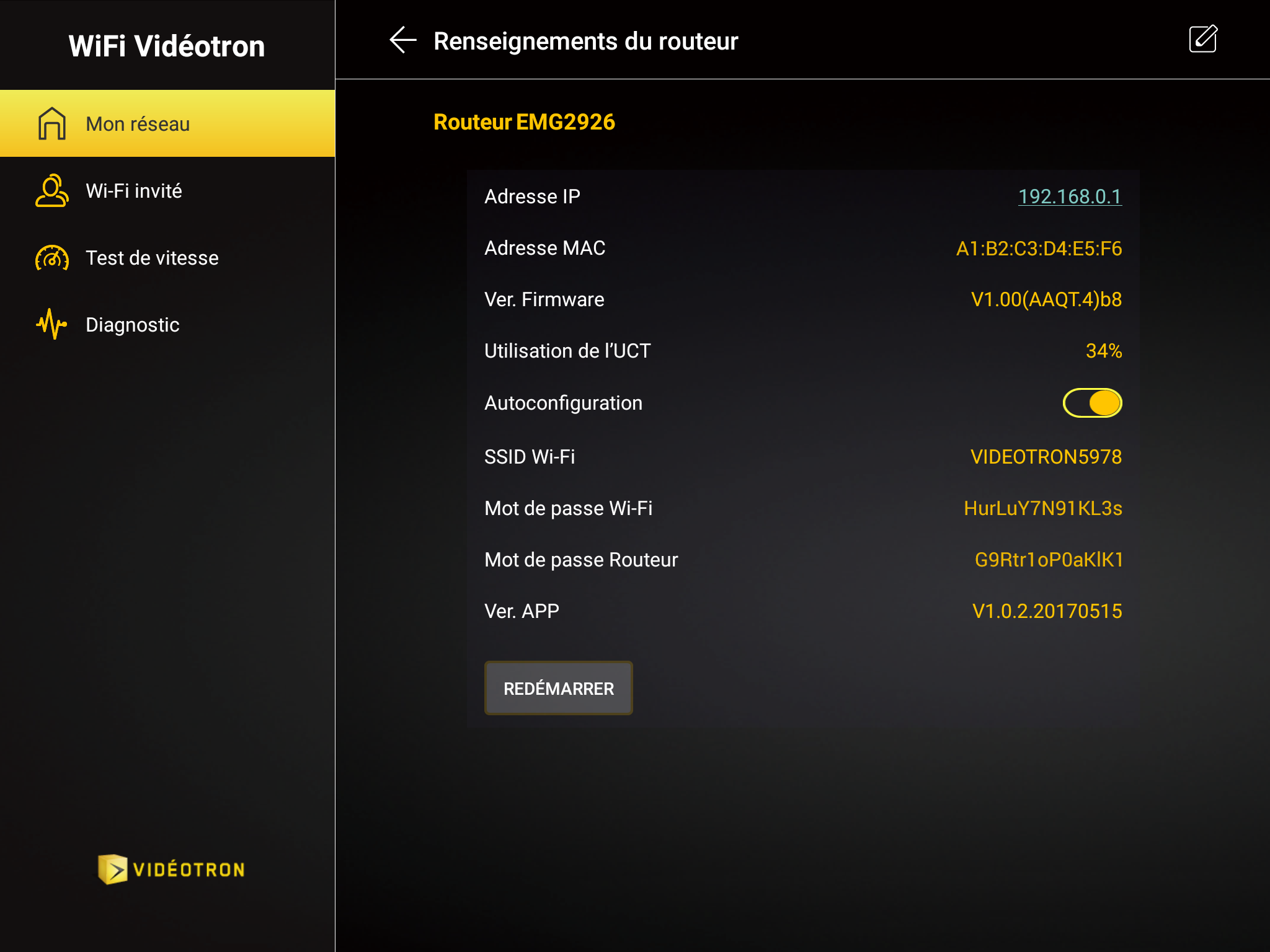Viewport: 1270px width, 952px height.
Task: Click the REDÉMARRER button
Action: pos(559,688)
